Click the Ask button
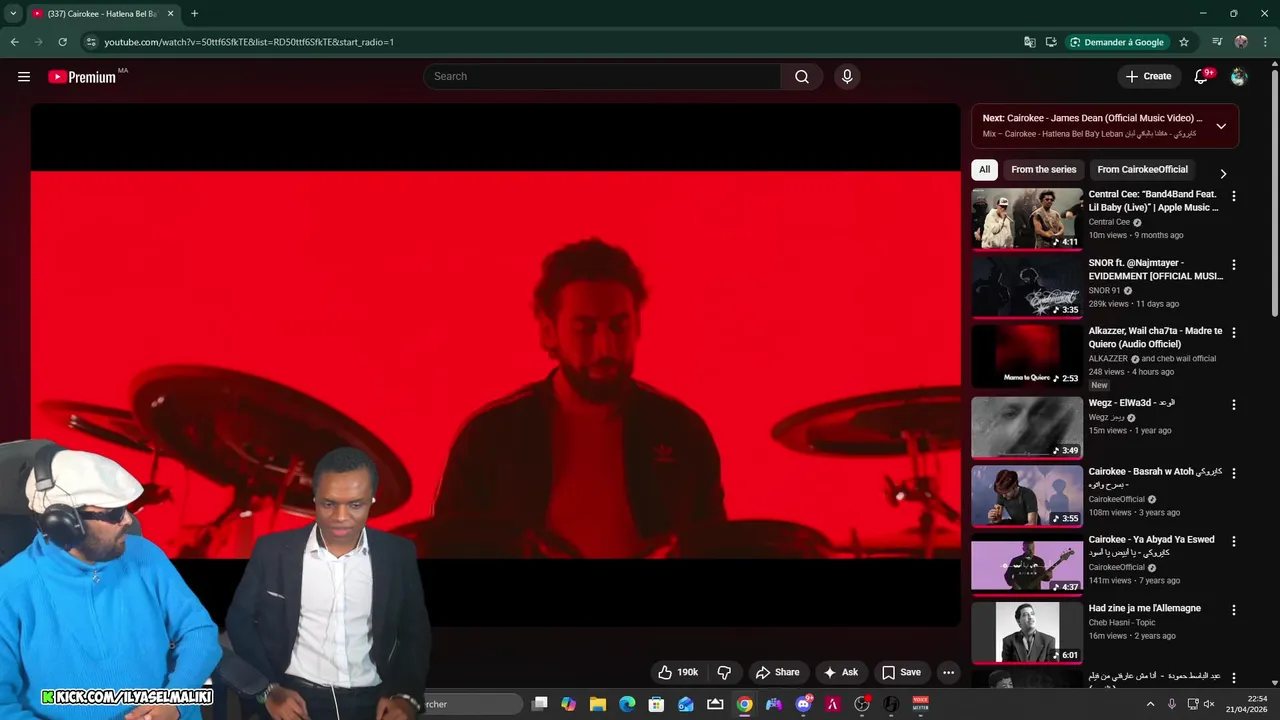 (840, 672)
